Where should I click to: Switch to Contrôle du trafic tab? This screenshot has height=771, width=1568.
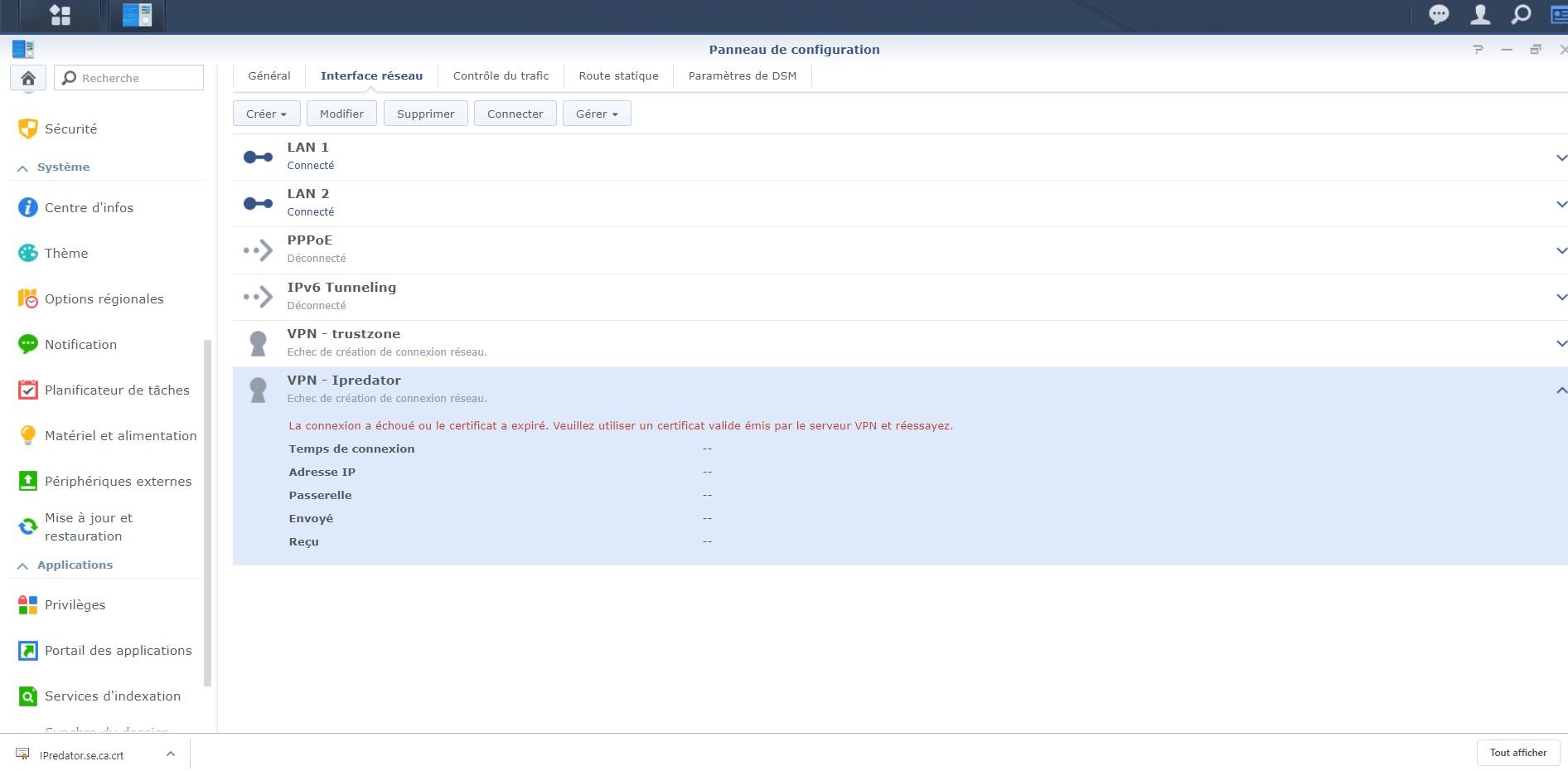(501, 76)
